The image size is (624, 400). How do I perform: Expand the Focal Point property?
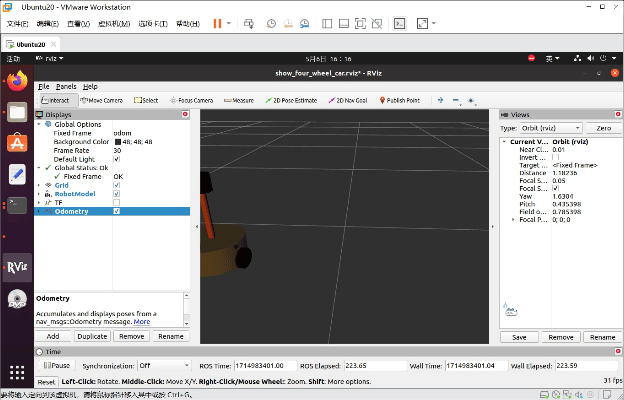(x=513, y=219)
